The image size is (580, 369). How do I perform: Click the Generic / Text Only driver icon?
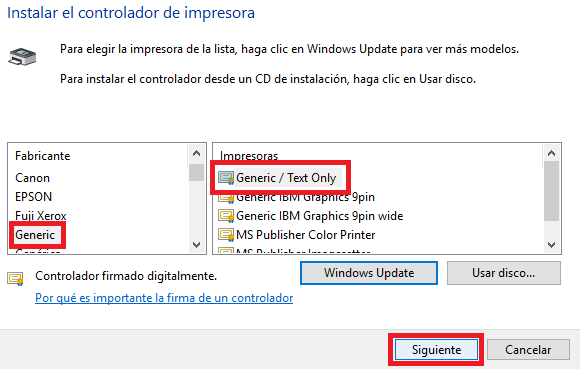click(226, 178)
